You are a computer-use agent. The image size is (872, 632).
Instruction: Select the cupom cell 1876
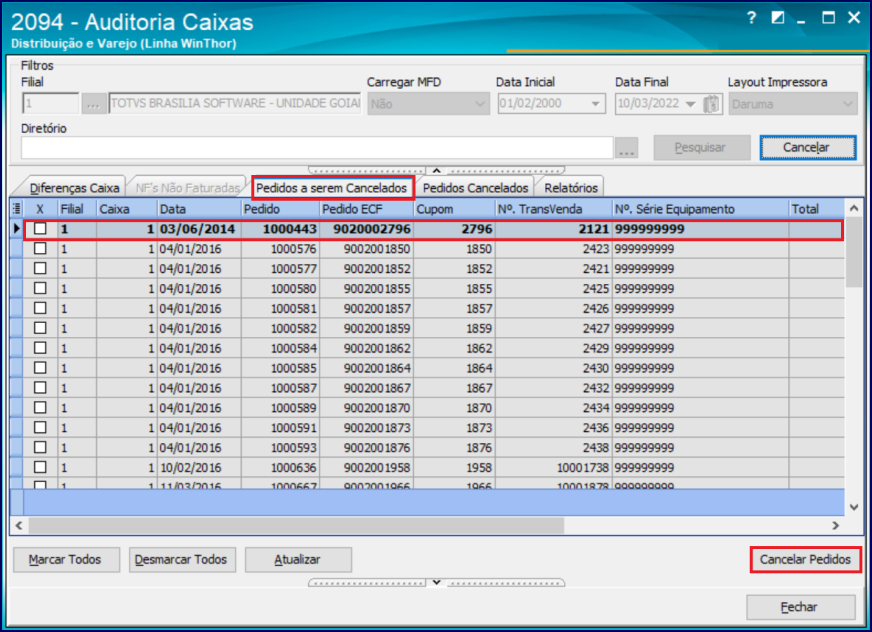click(454, 448)
